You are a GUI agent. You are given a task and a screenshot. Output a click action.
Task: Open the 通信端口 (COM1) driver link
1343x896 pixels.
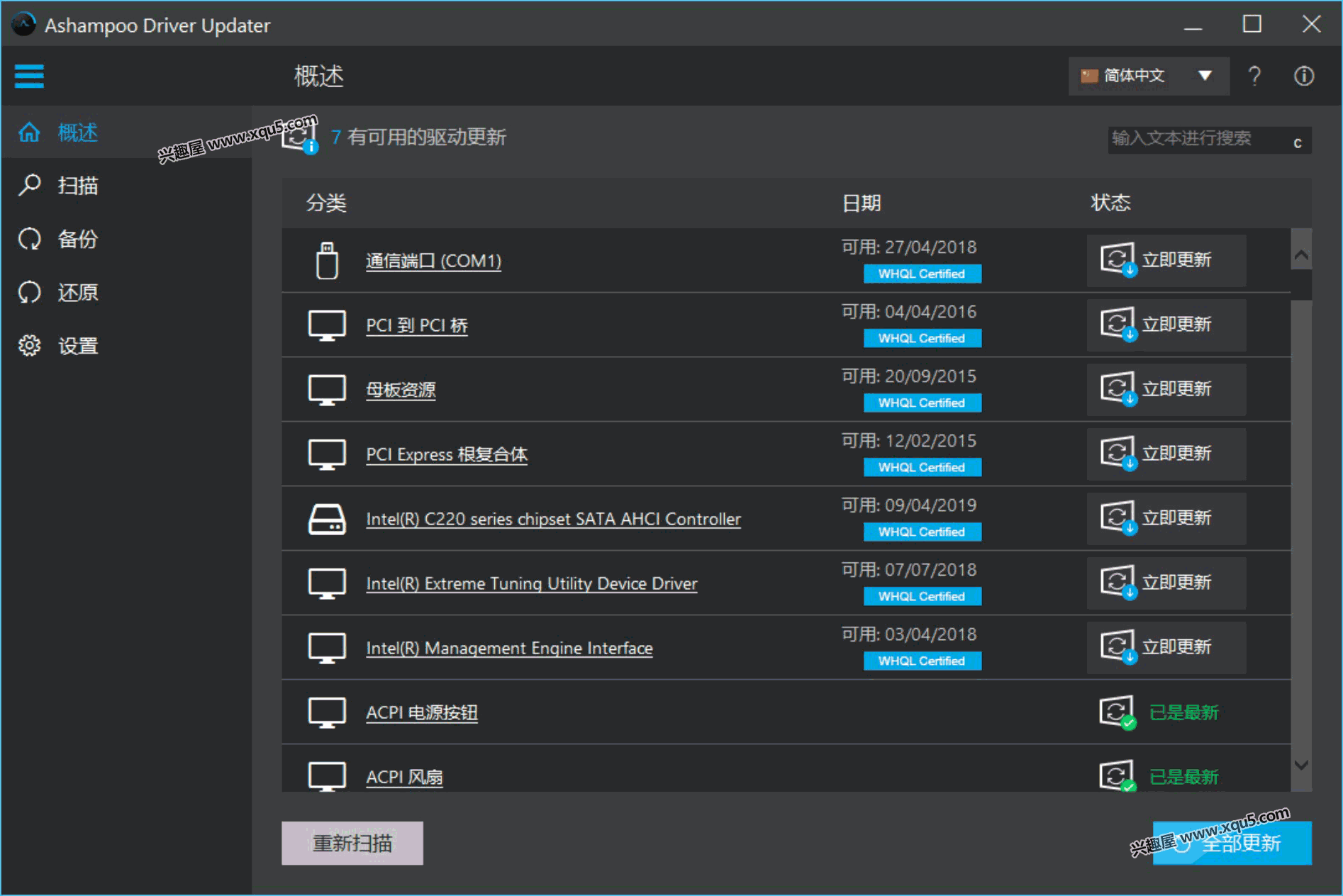(x=433, y=261)
